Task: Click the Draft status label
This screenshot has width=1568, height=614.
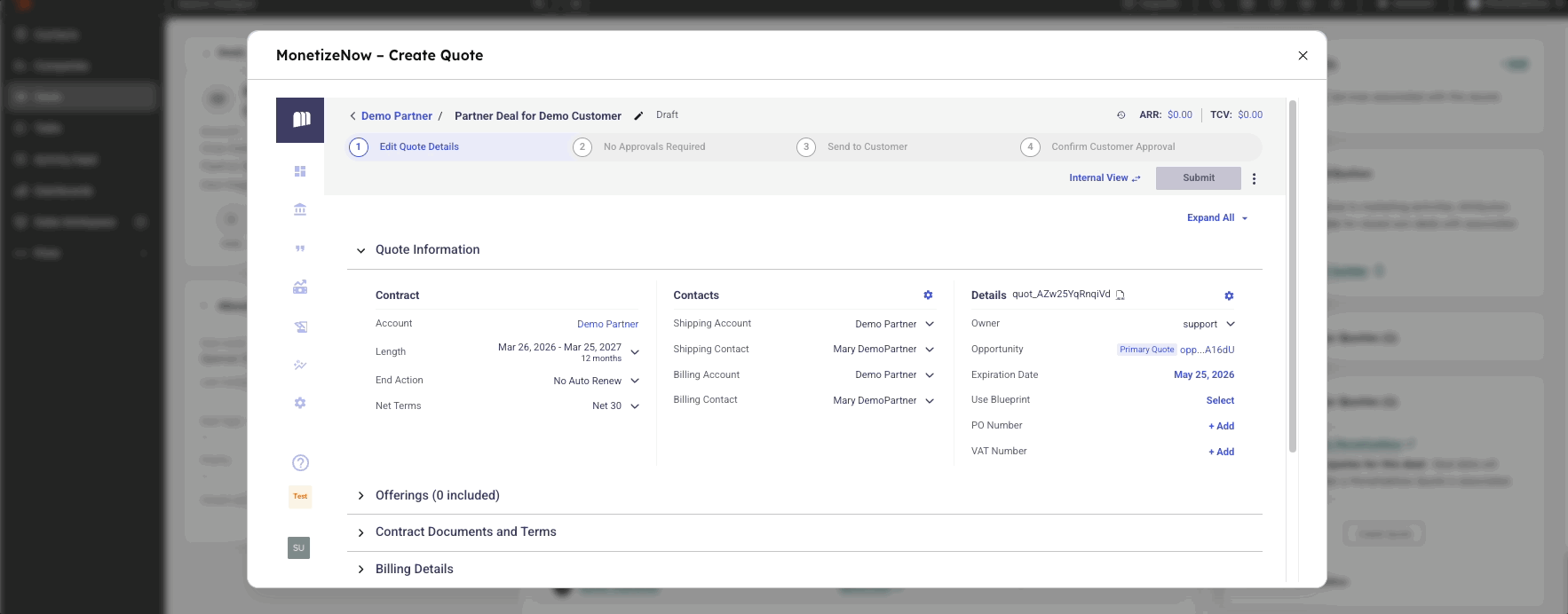Action: [x=667, y=115]
